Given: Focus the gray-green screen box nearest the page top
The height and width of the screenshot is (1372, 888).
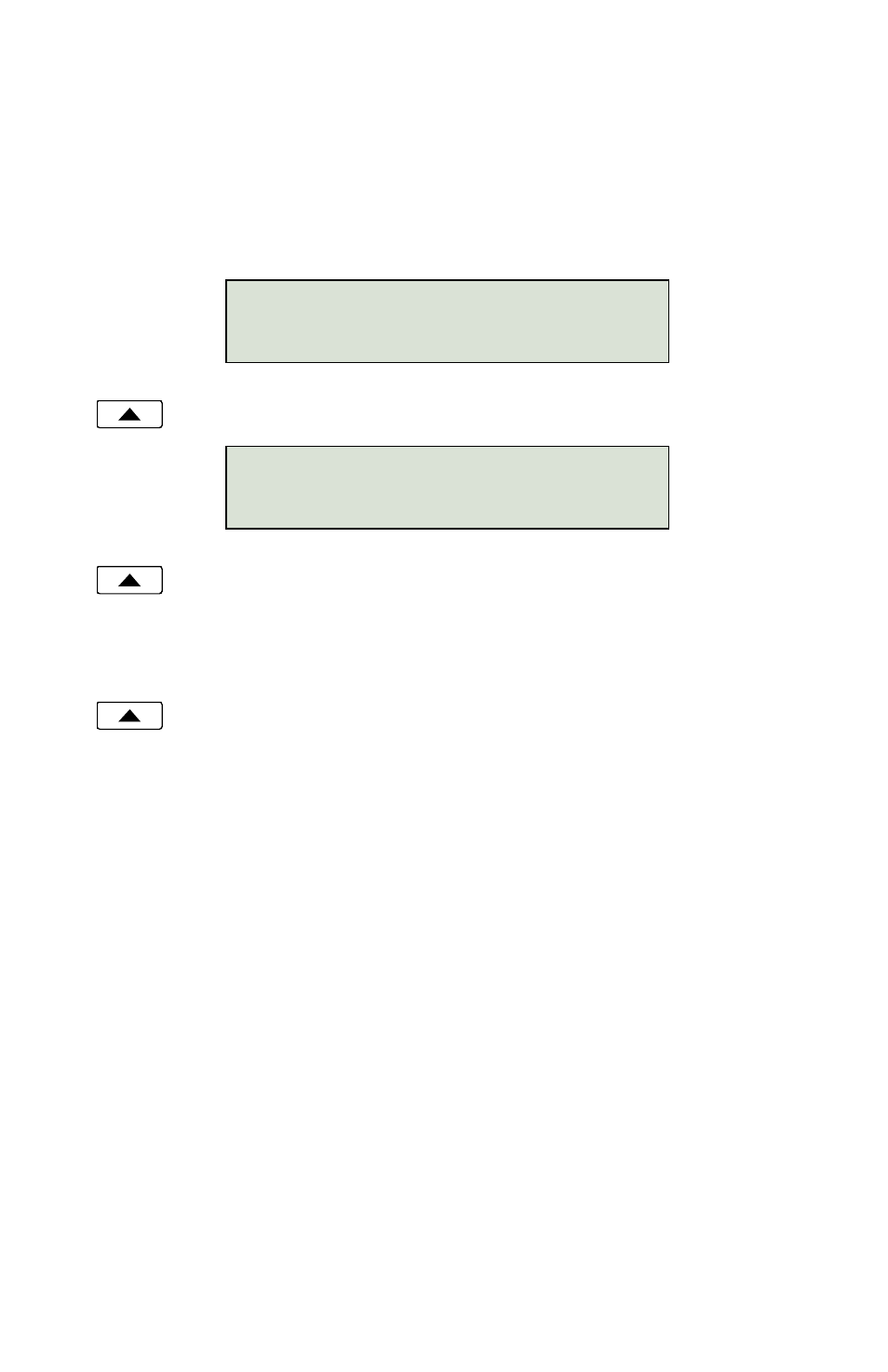Looking at the screenshot, I should click(447, 321).
